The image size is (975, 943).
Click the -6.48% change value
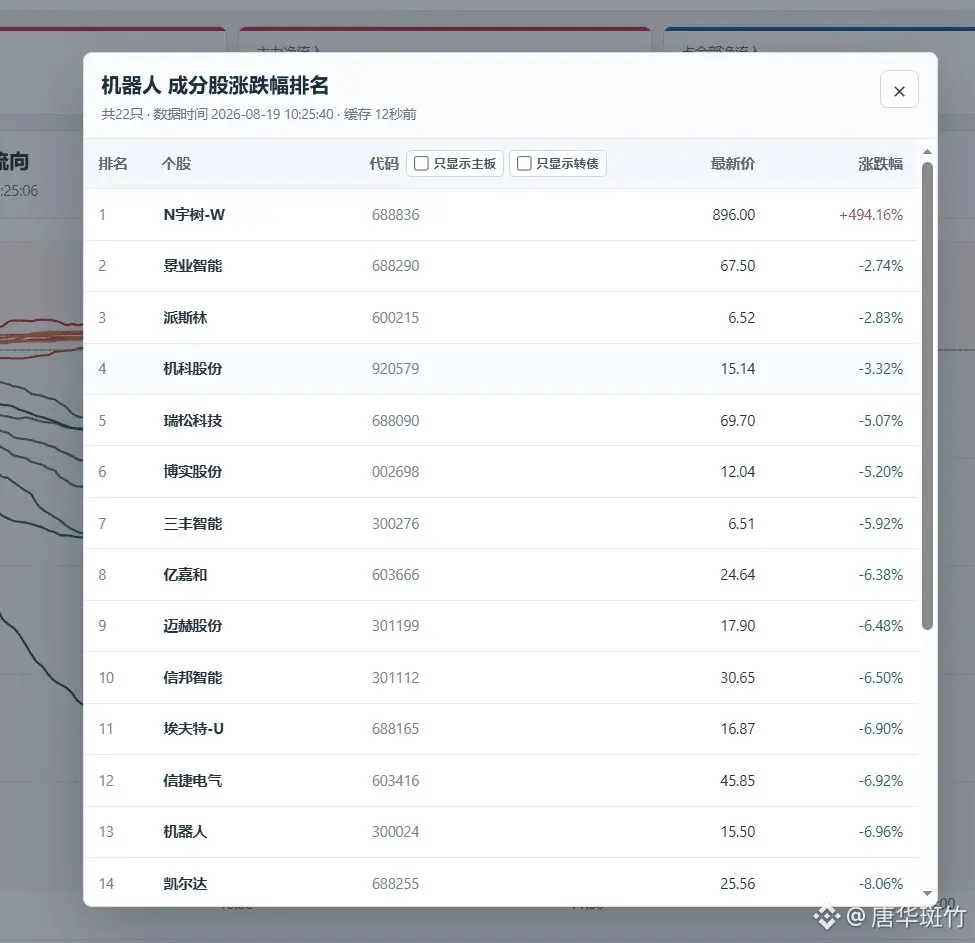pos(880,626)
